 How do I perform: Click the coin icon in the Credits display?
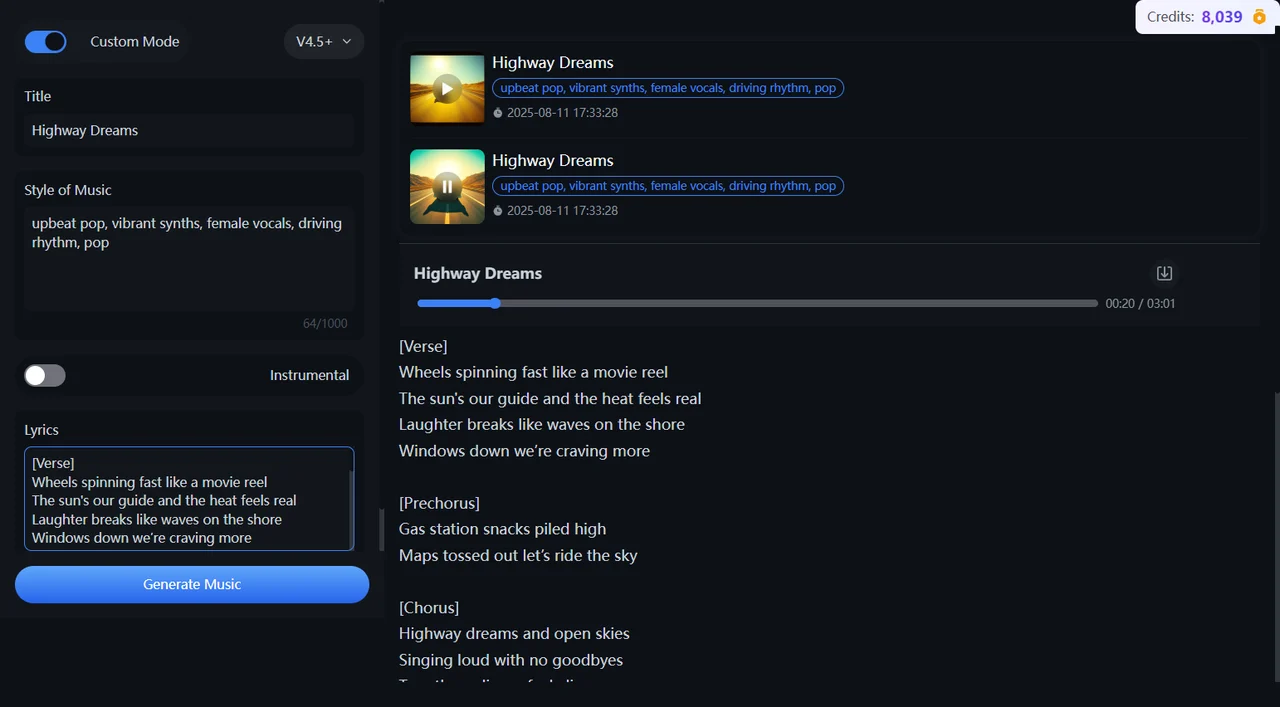(1258, 17)
